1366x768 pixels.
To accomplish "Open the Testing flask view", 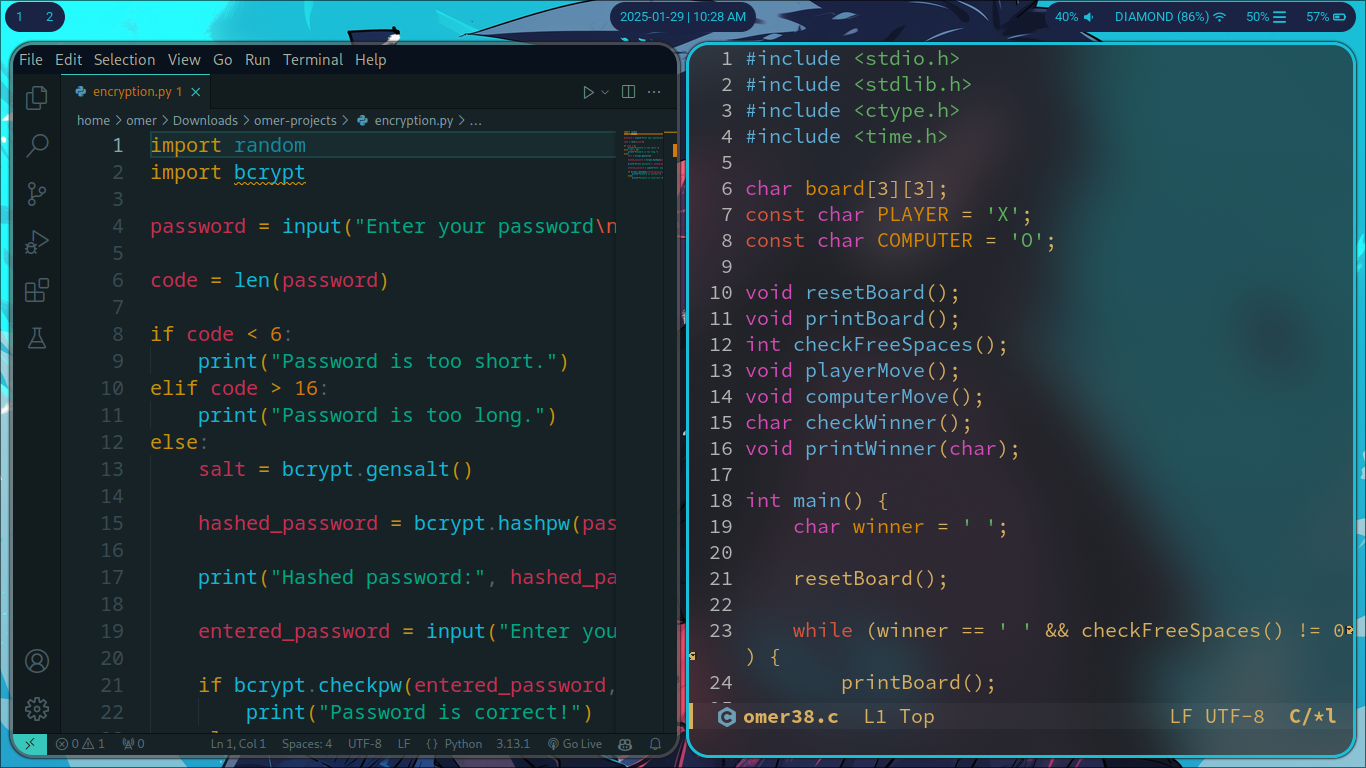I will [x=36, y=338].
